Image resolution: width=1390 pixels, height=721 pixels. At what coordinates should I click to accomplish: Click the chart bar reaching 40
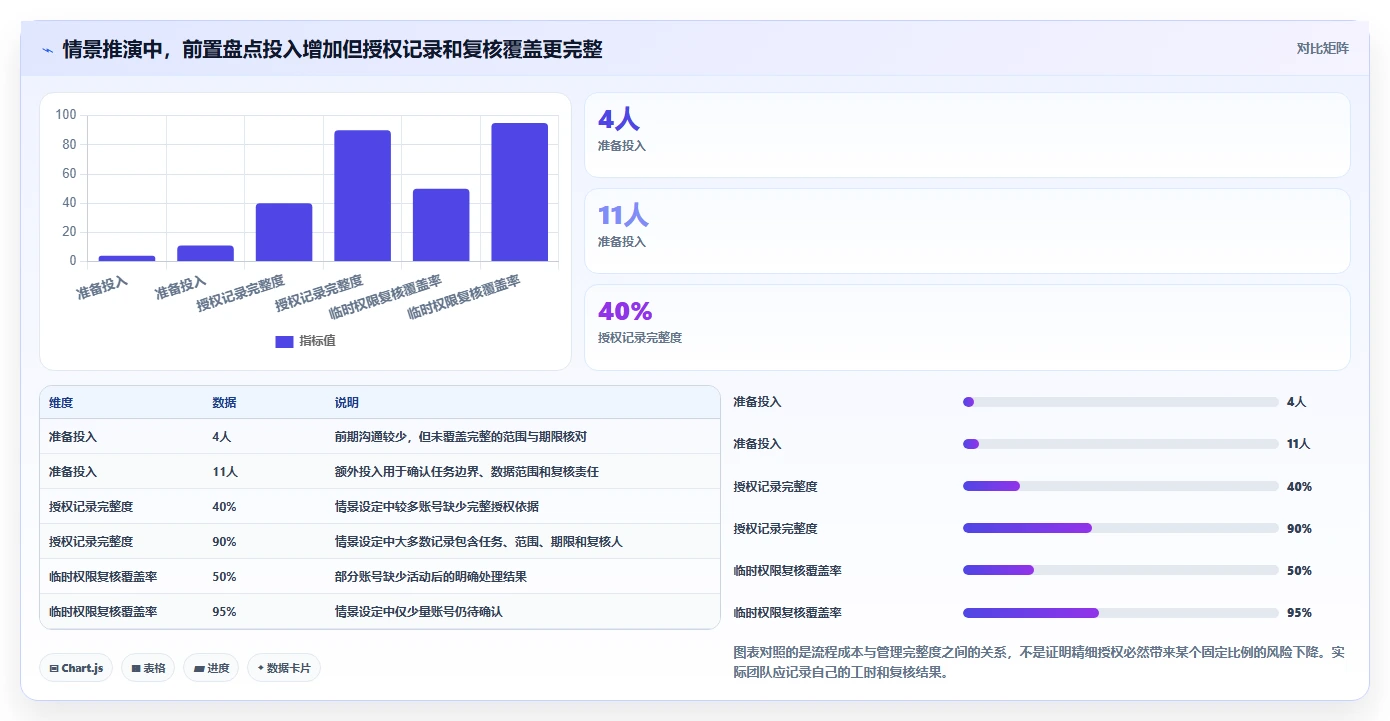[284, 232]
